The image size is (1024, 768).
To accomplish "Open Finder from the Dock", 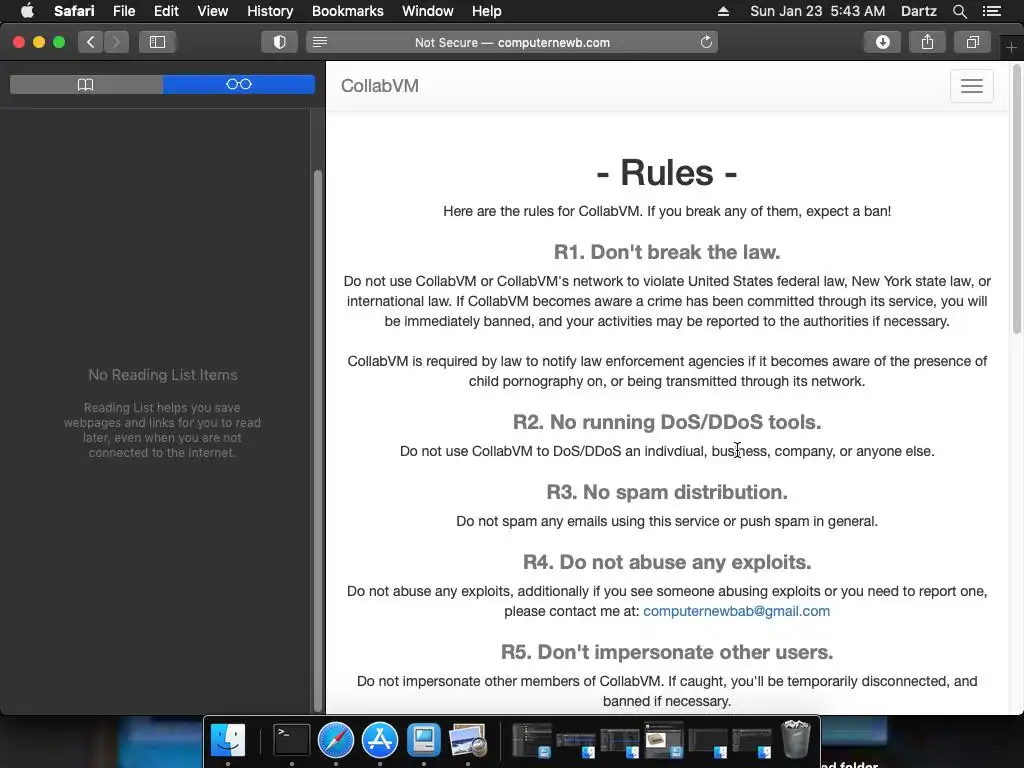I will coord(228,740).
